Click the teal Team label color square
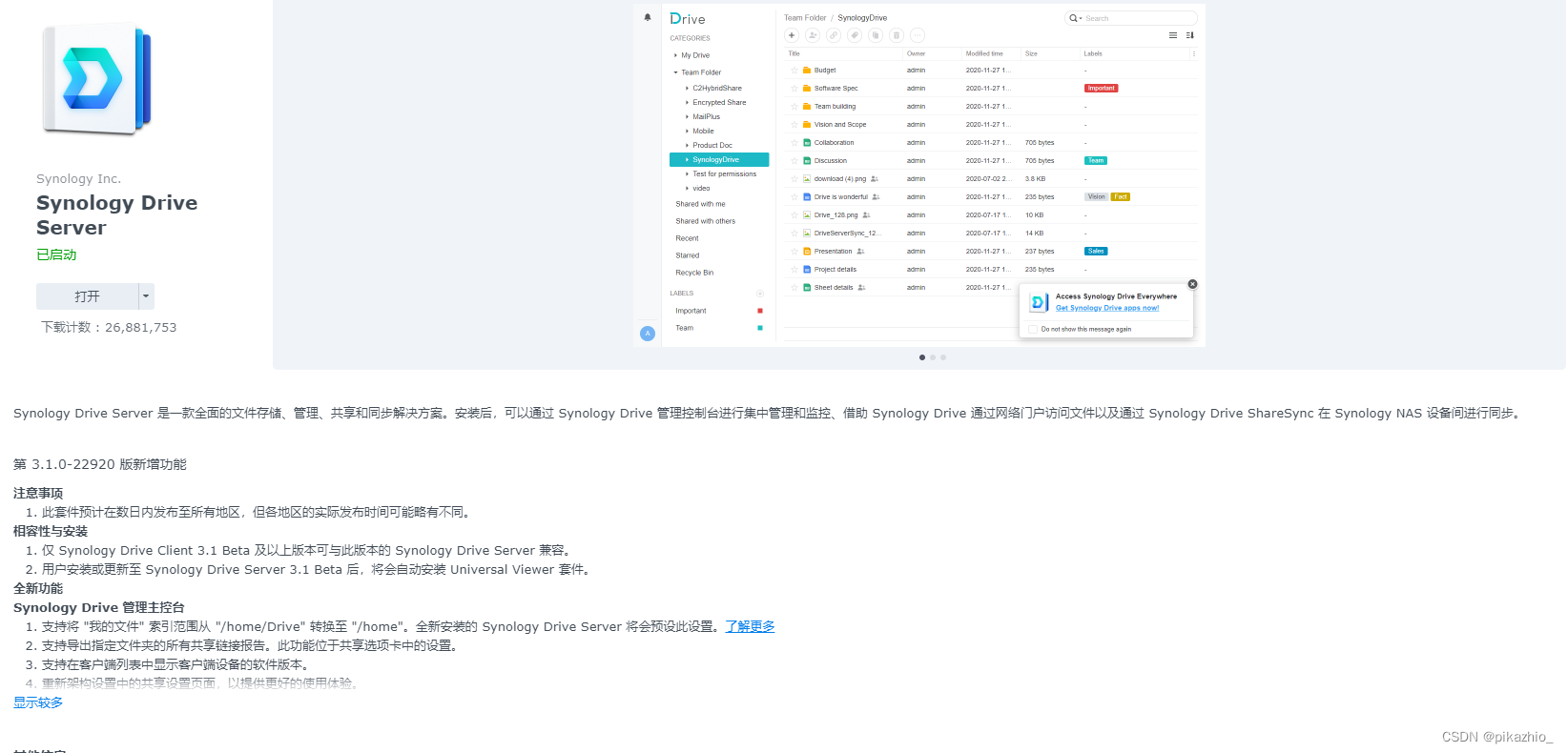Viewport: 1568px width, 753px height. (x=760, y=328)
